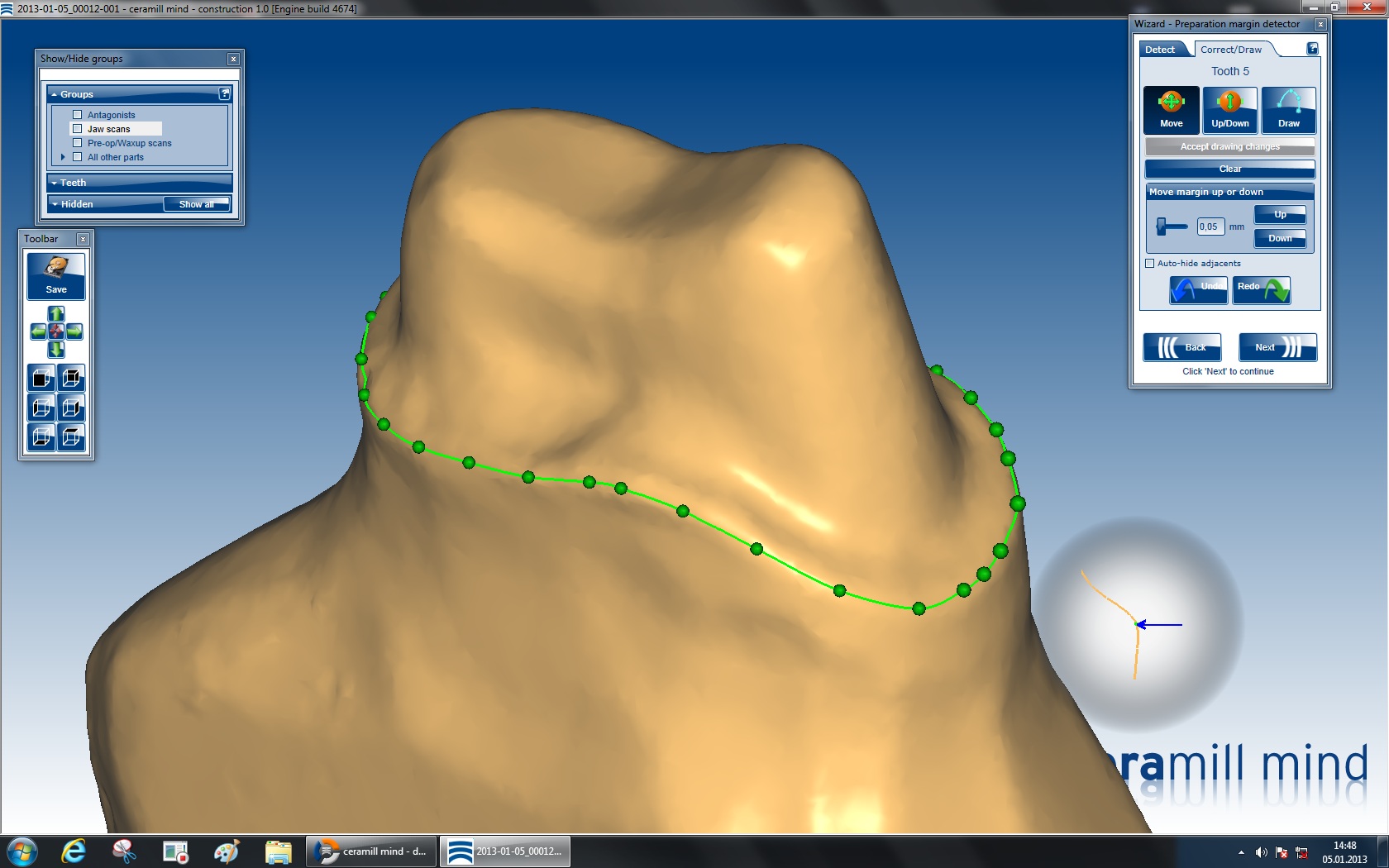Switch to the Correct/Draw tab
This screenshot has height=868, width=1389.
point(1231,50)
